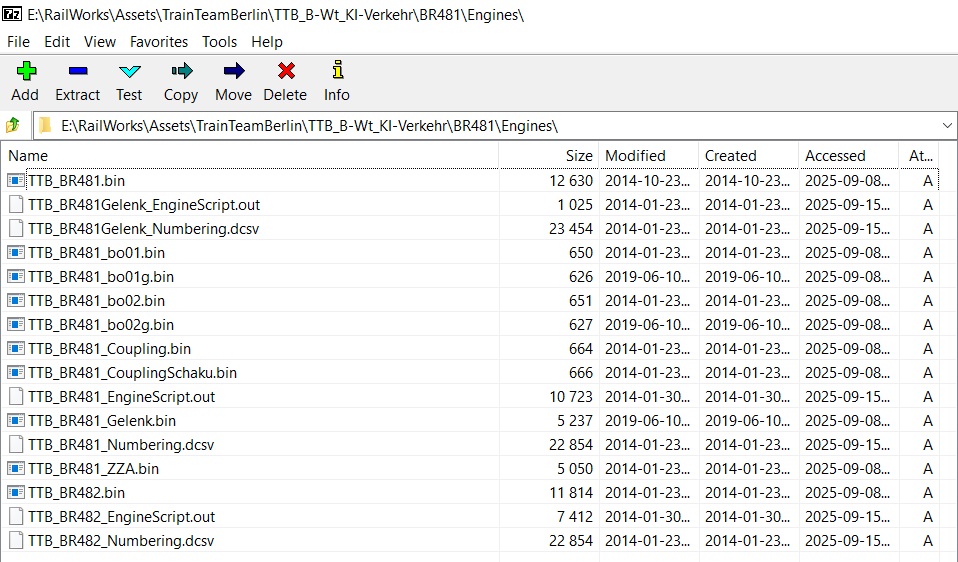Click the green Add toolbar icon
Viewport: 958px width, 562px height.
tap(25, 71)
